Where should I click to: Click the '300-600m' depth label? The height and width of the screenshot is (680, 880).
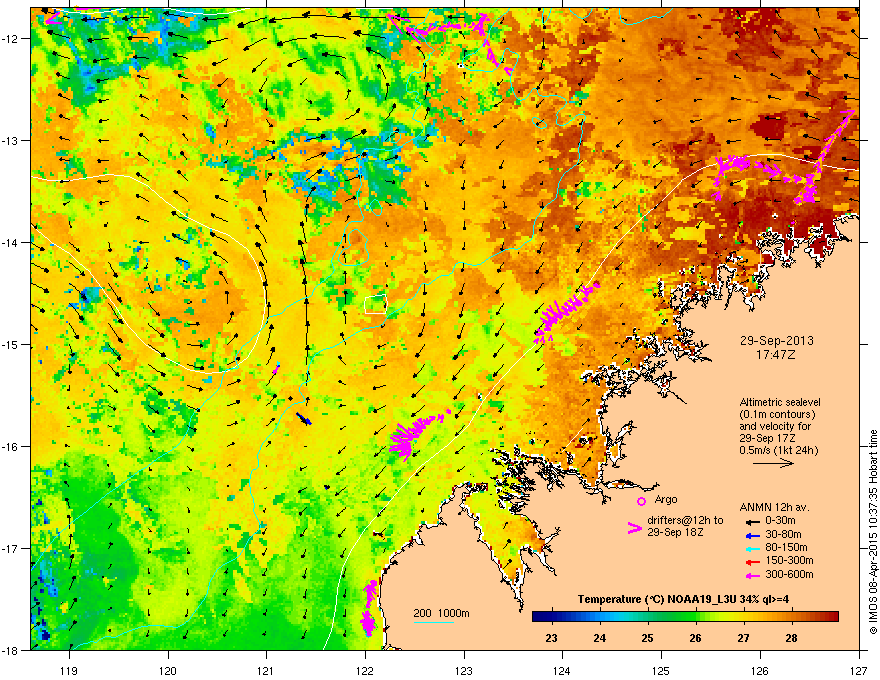click(789, 575)
